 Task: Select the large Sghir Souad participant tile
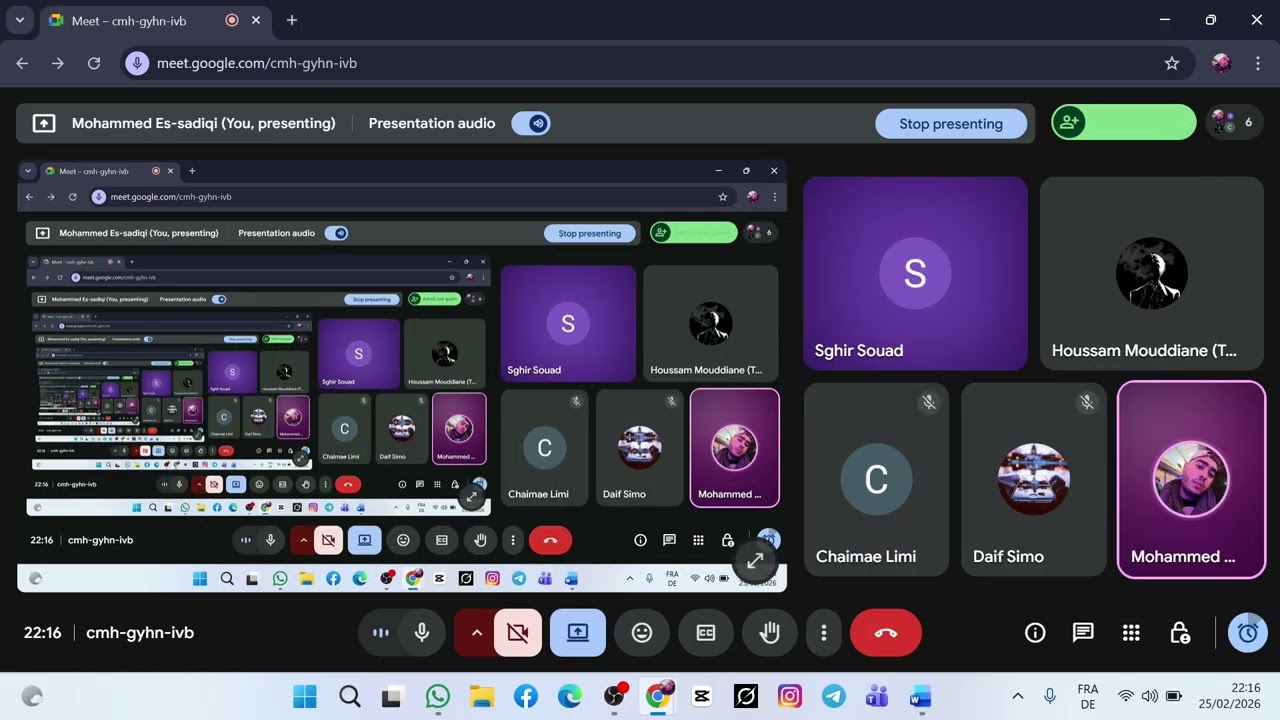[915, 274]
